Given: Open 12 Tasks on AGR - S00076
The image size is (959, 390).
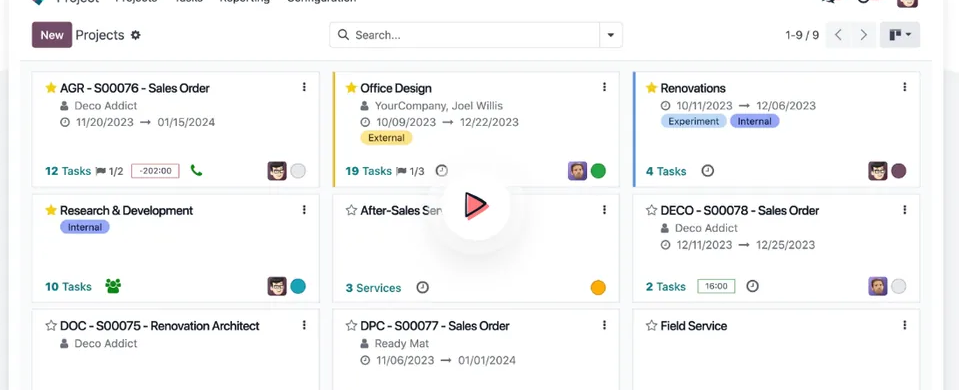Looking at the screenshot, I should coord(68,171).
